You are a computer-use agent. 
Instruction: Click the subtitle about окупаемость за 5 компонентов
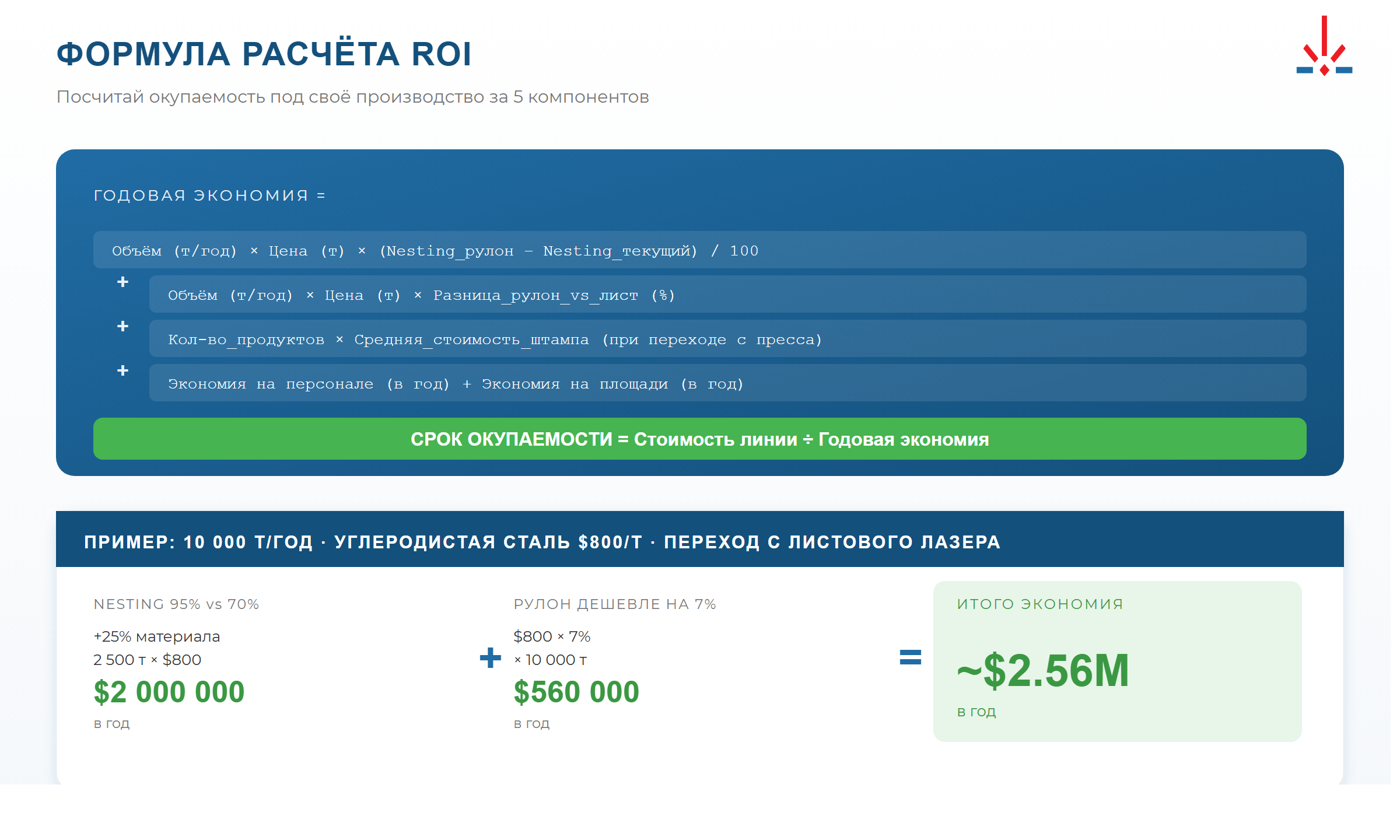point(352,97)
